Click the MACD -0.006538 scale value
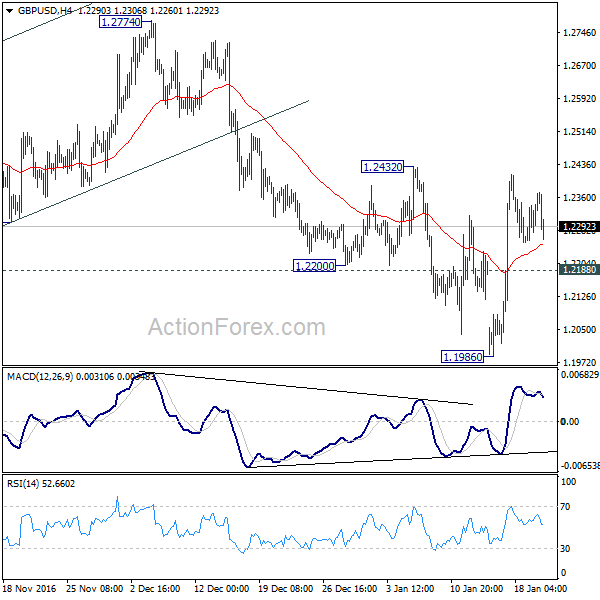600x600 pixels. click(x=579, y=466)
